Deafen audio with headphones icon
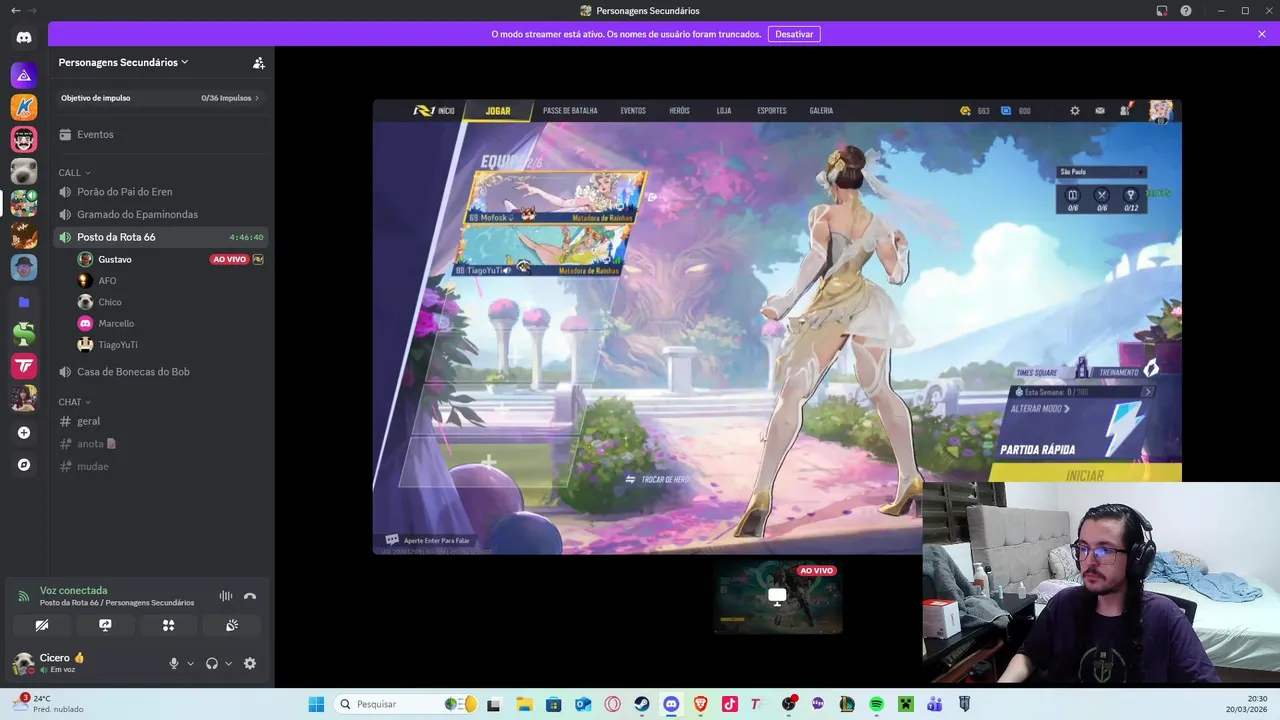1280x720 pixels. click(x=212, y=663)
